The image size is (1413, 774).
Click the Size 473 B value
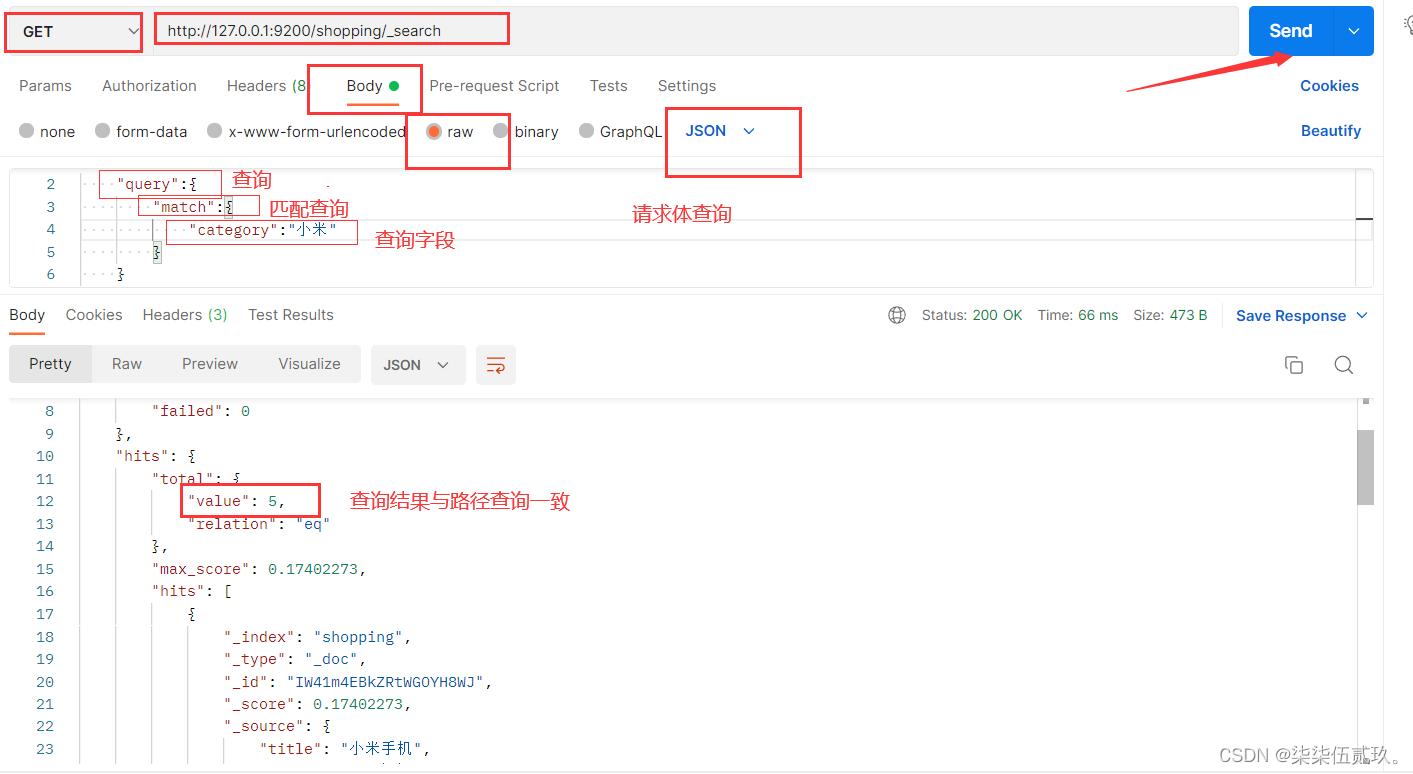click(x=1170, y=315)
